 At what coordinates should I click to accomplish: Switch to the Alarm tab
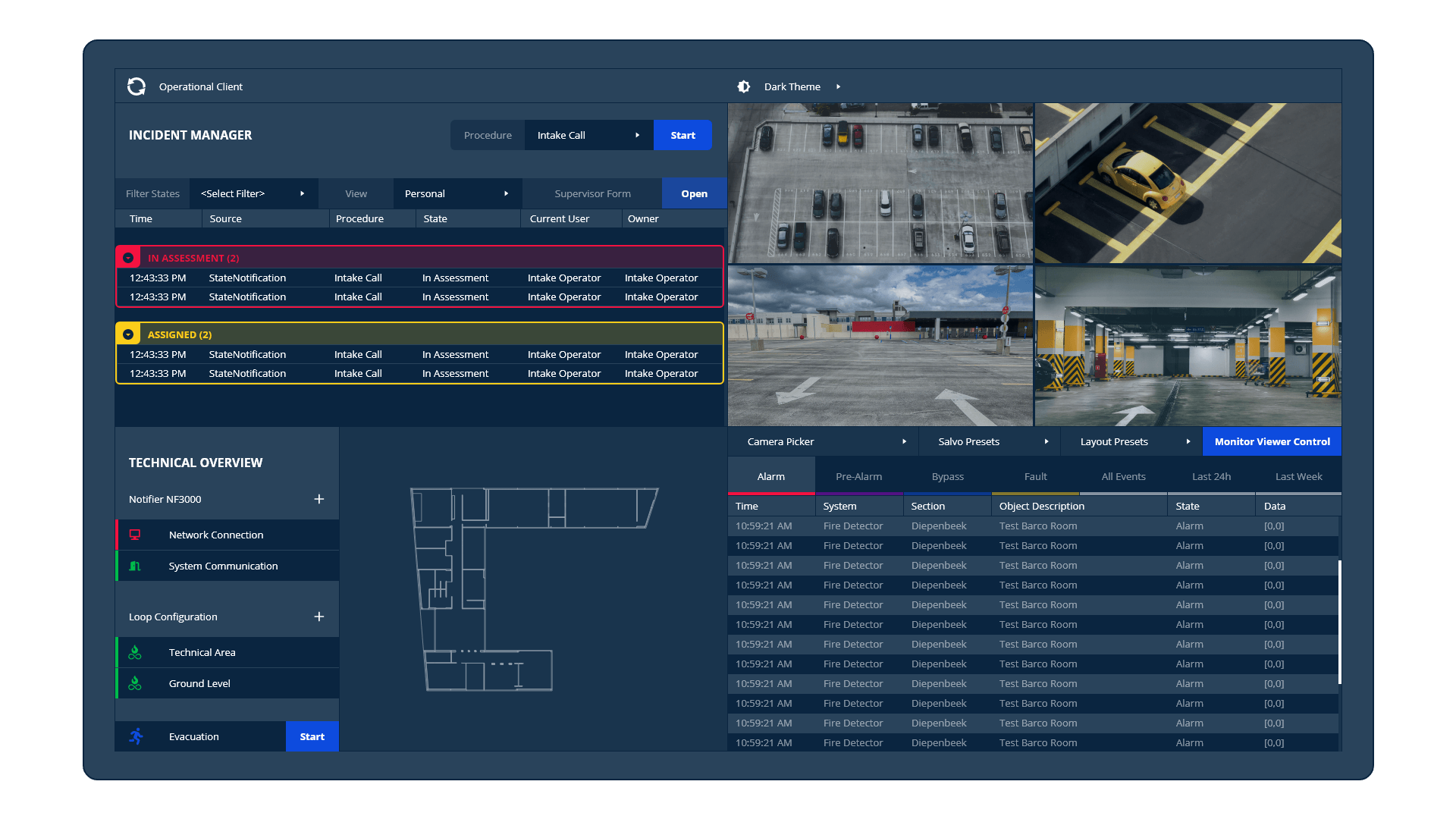771,476
